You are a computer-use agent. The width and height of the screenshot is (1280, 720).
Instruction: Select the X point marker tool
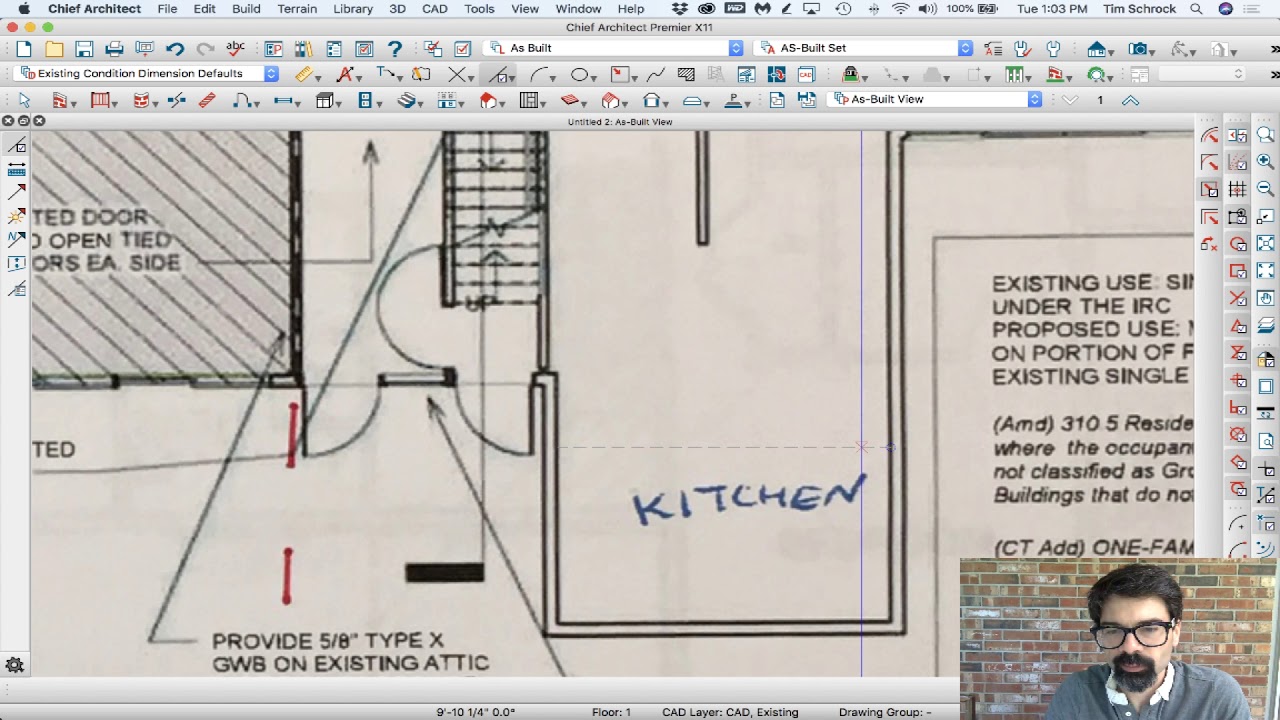[x=457, y=74]
